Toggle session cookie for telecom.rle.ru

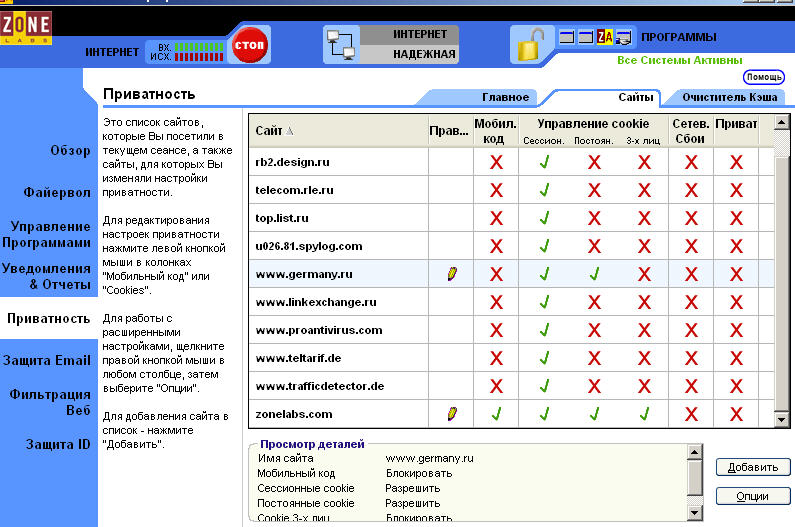(x=545, y=190)
